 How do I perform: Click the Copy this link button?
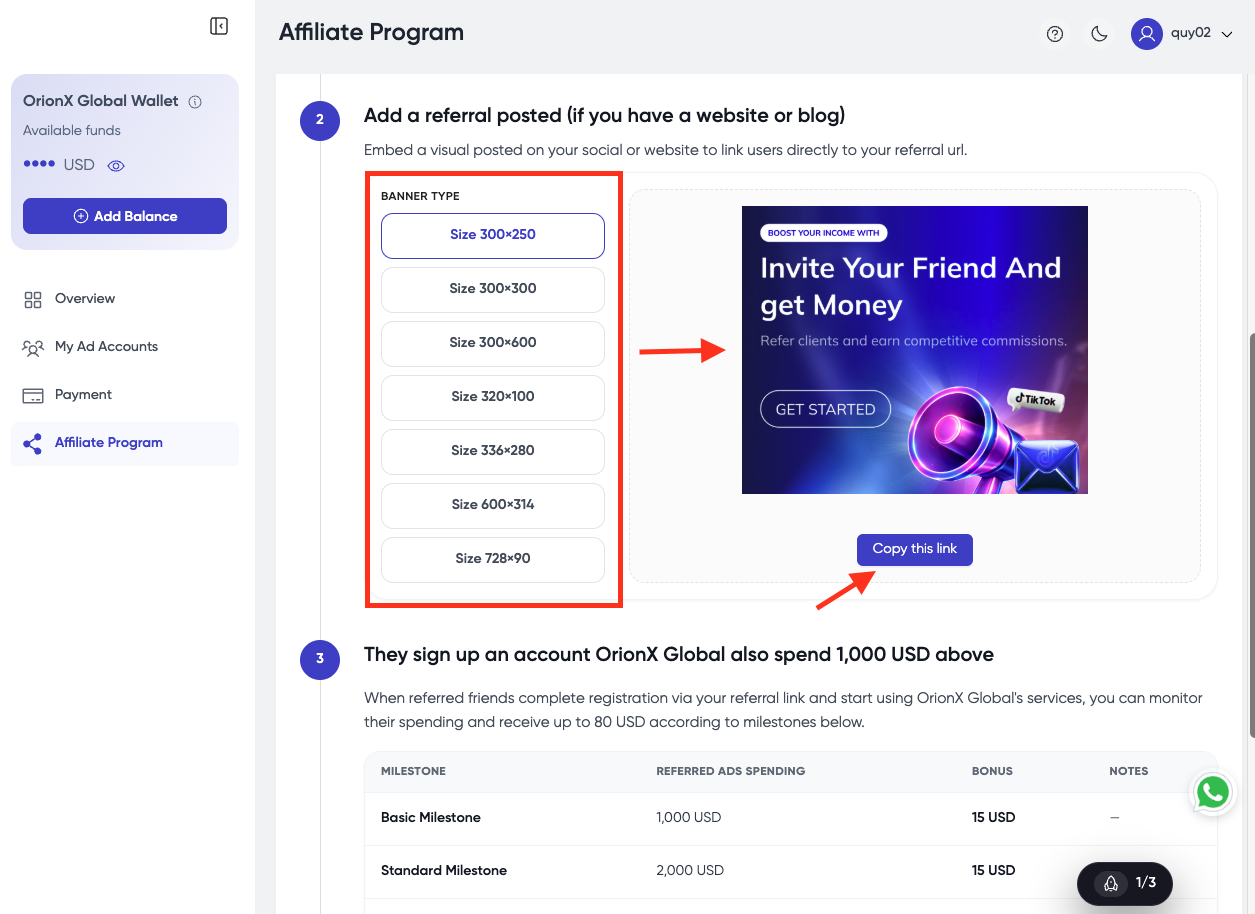[x=914, y=549]
